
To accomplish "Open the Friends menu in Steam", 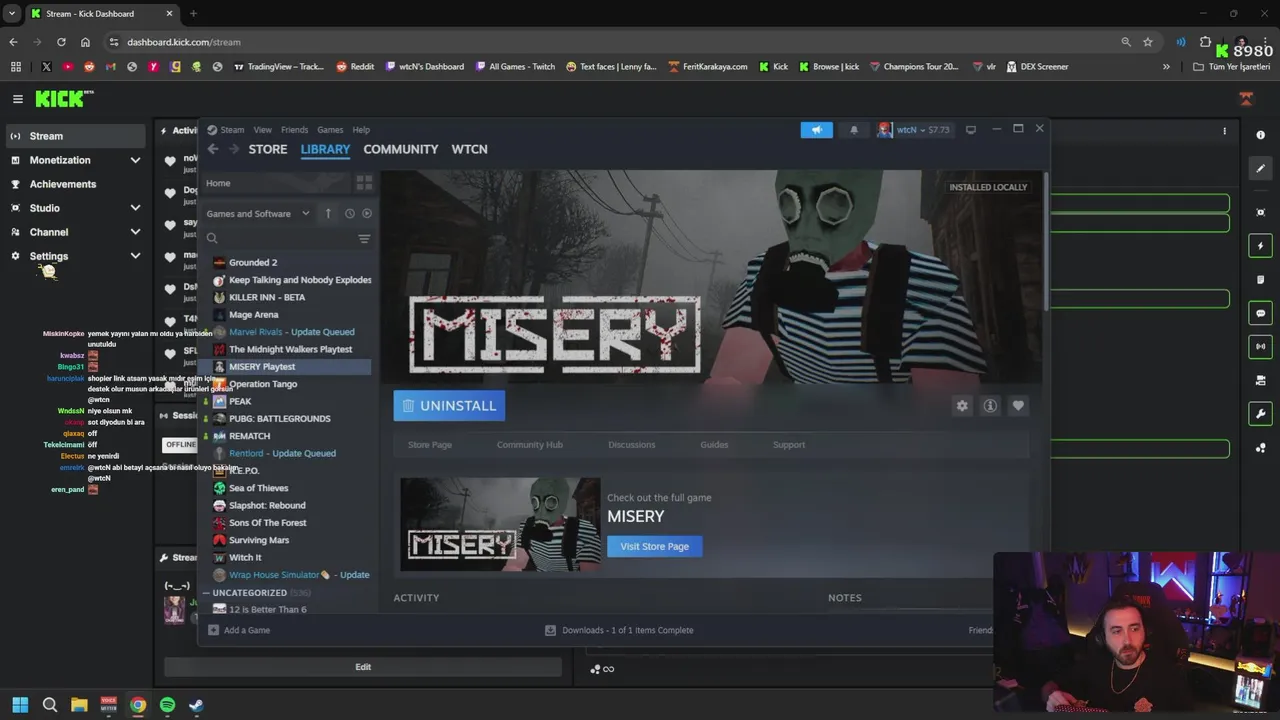I will [x=294, y=130].
